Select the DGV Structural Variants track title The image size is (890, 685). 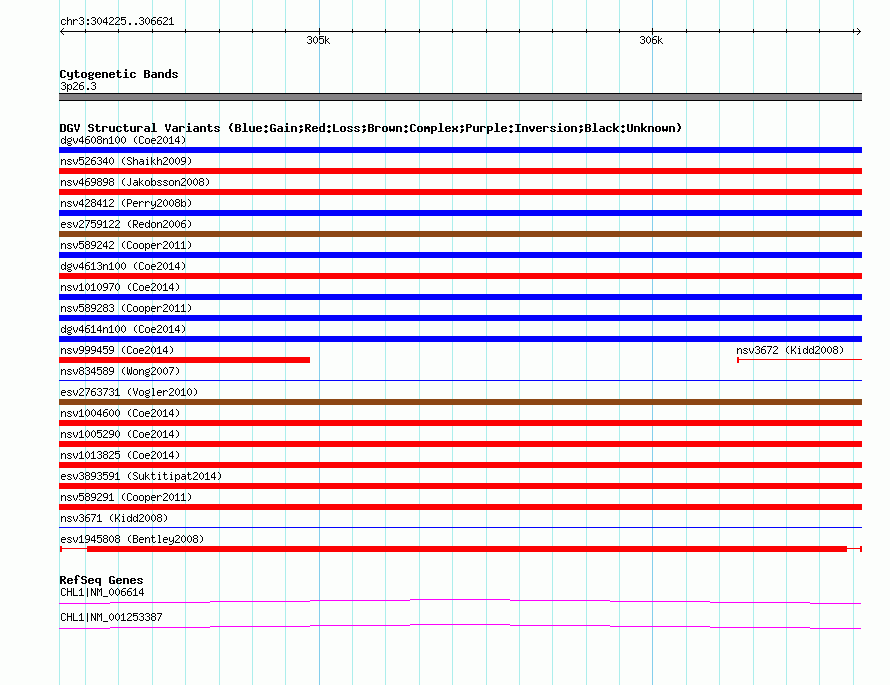[x=371, y=128]
